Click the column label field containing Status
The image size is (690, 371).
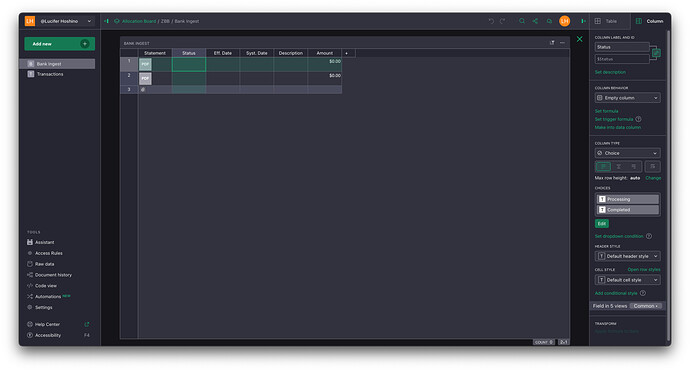622,47
